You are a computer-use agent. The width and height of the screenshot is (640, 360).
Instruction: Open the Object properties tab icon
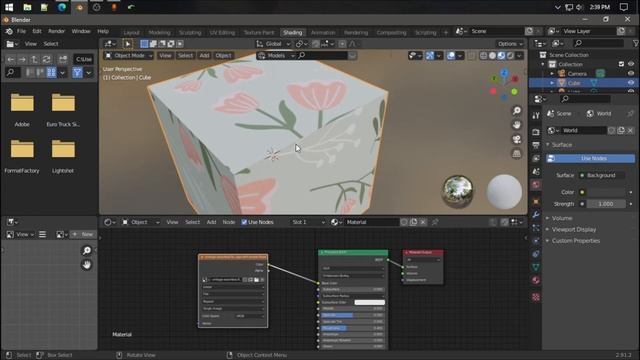536,202
